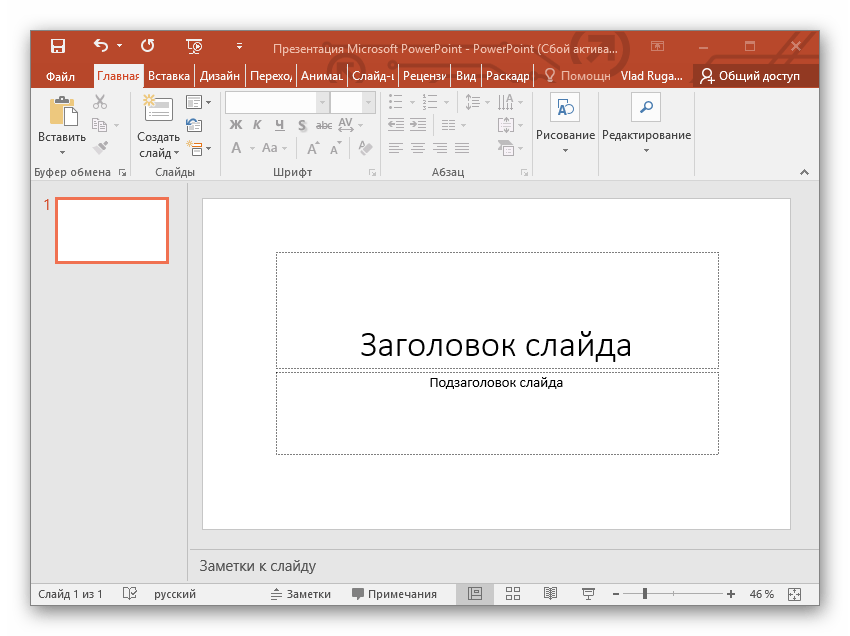This screenshot has height=636, width=850.
Task: Decrease font size with the smaller A
Action: pyautogui.click(x=336, y=148)
